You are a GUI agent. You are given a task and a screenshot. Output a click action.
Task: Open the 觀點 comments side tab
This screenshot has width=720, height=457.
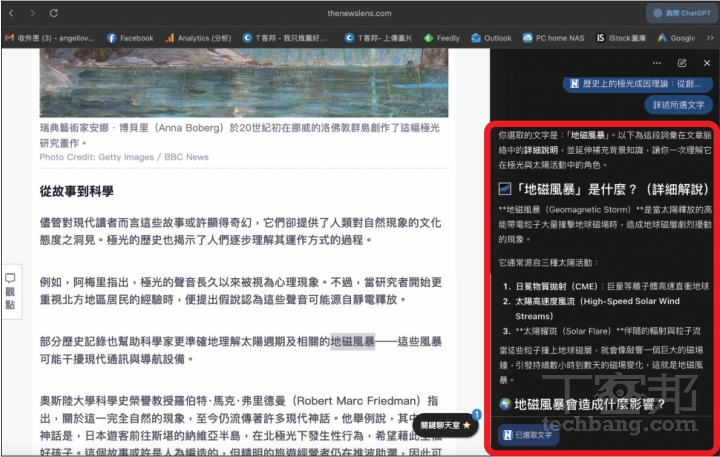pyautogui.click(x=10, y=292)
